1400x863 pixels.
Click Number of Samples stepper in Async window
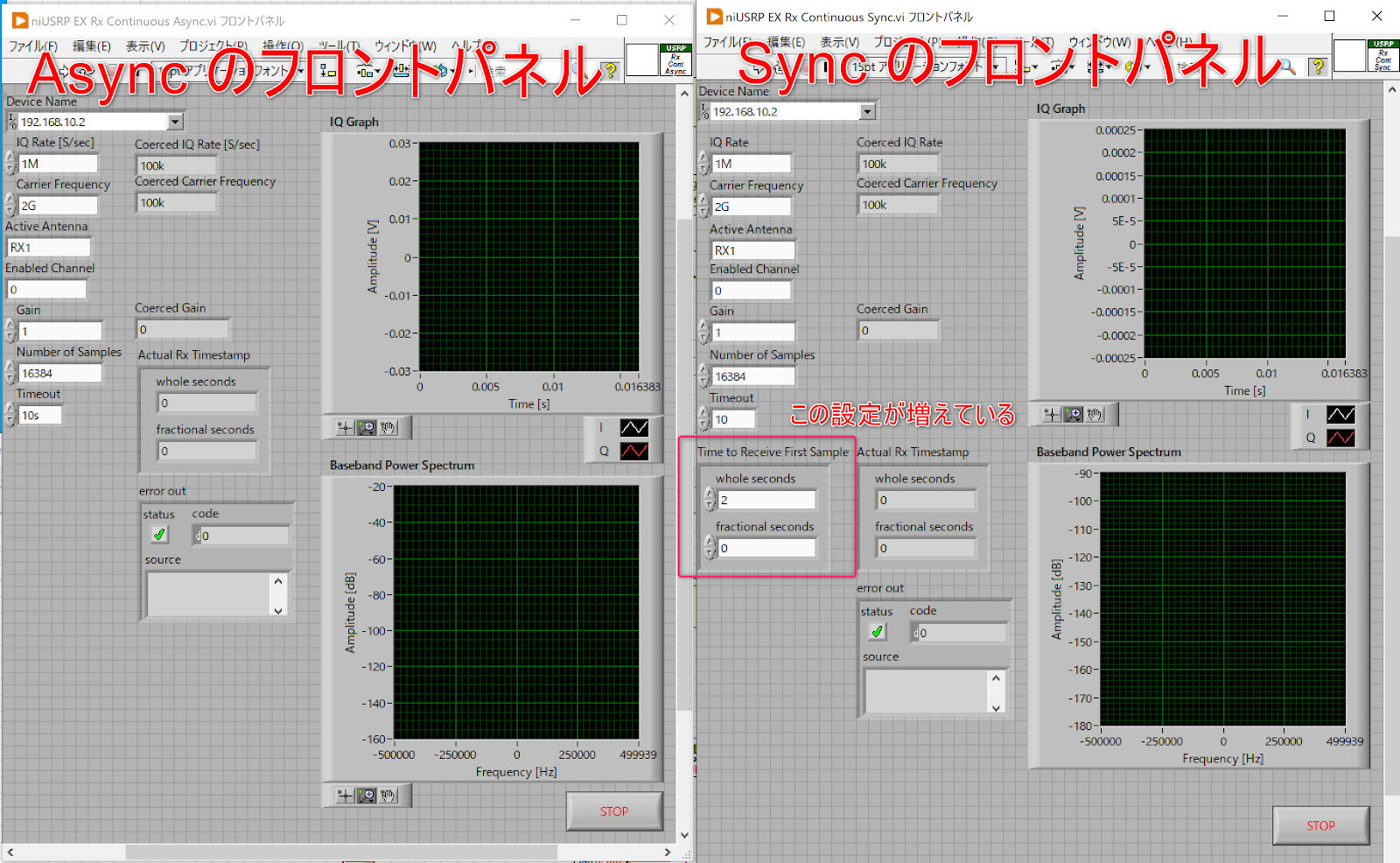pyautogui.click(x=10, y=373)
